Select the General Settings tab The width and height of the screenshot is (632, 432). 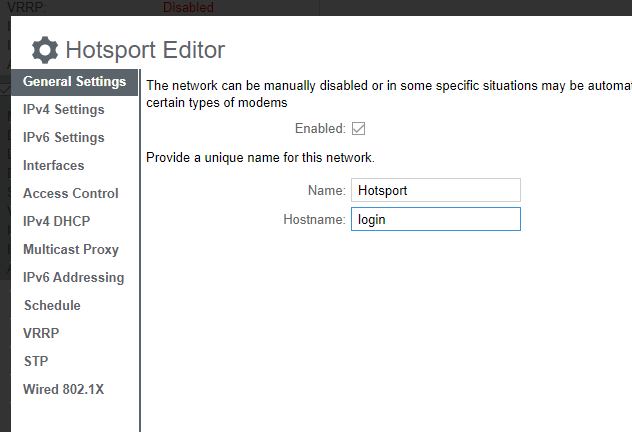point(74,81)
